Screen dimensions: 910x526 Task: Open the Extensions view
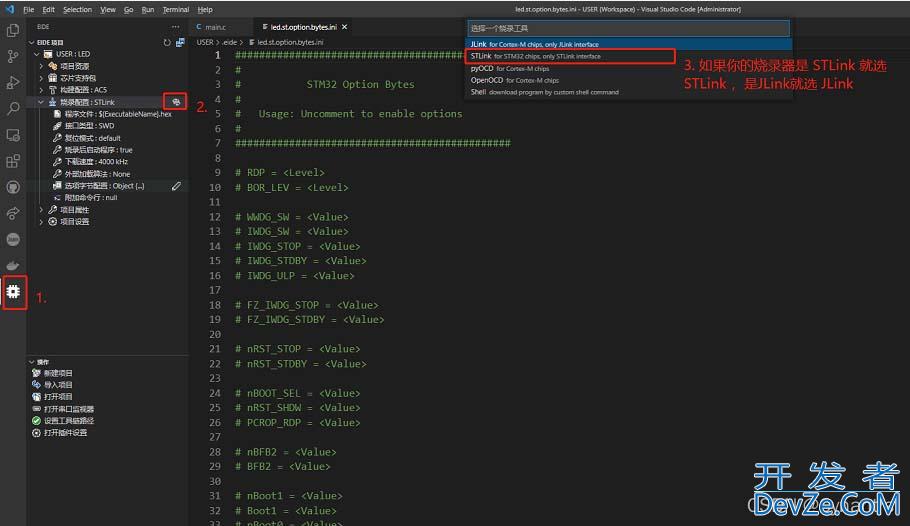pos(13,161)
